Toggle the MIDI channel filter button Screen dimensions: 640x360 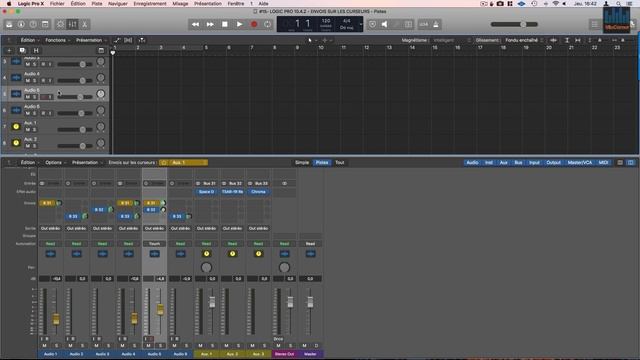pyautogui.click(x=603, y=162)
